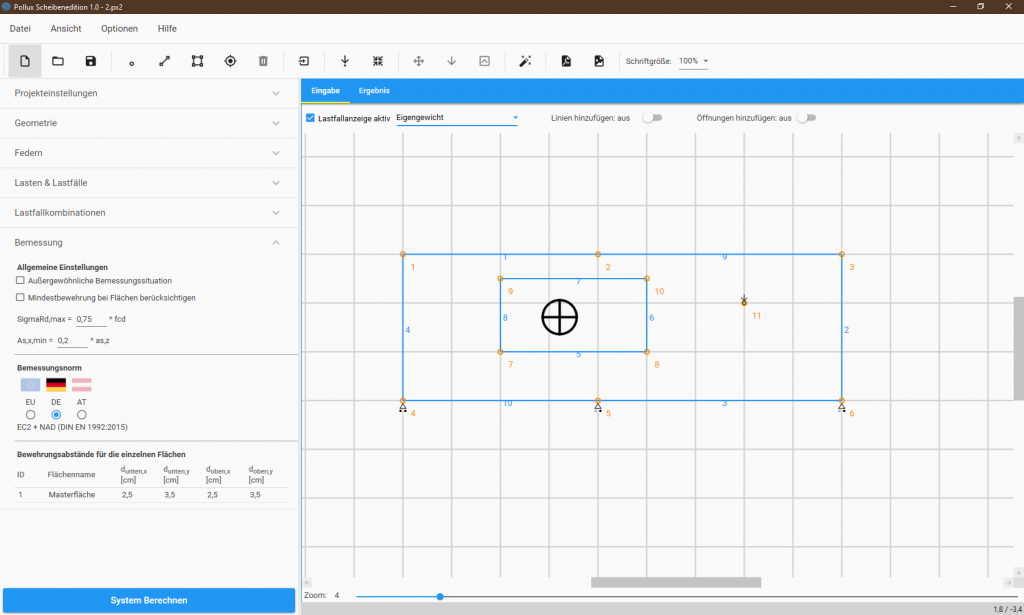Click the vertical canvas scrollbar thumb
1024x615 pixels.
pos(1018,348)
